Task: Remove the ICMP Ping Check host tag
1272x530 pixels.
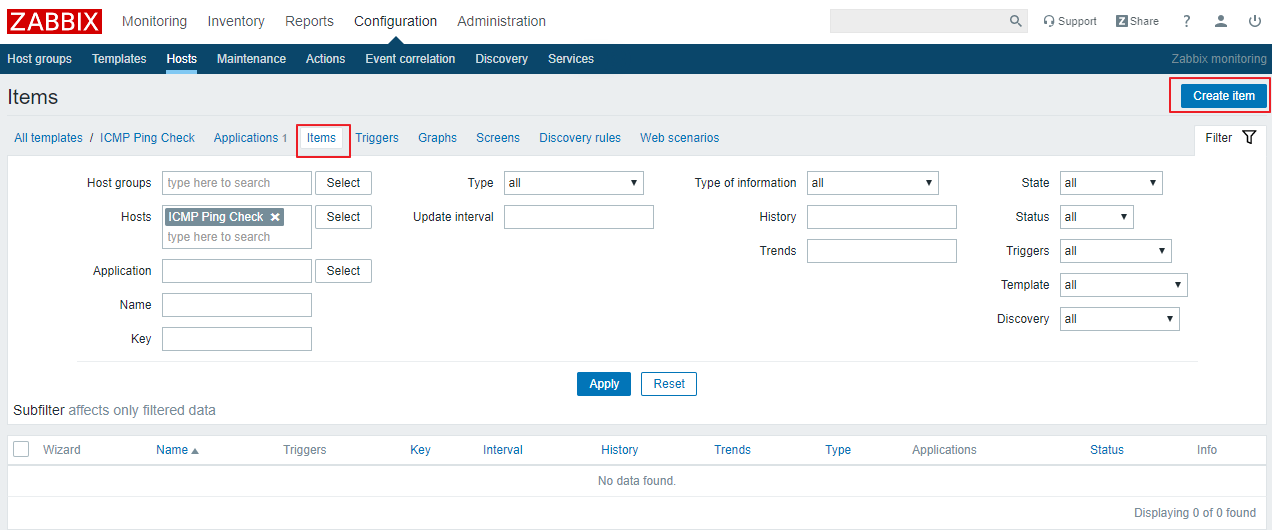Action: pos(275,217)
